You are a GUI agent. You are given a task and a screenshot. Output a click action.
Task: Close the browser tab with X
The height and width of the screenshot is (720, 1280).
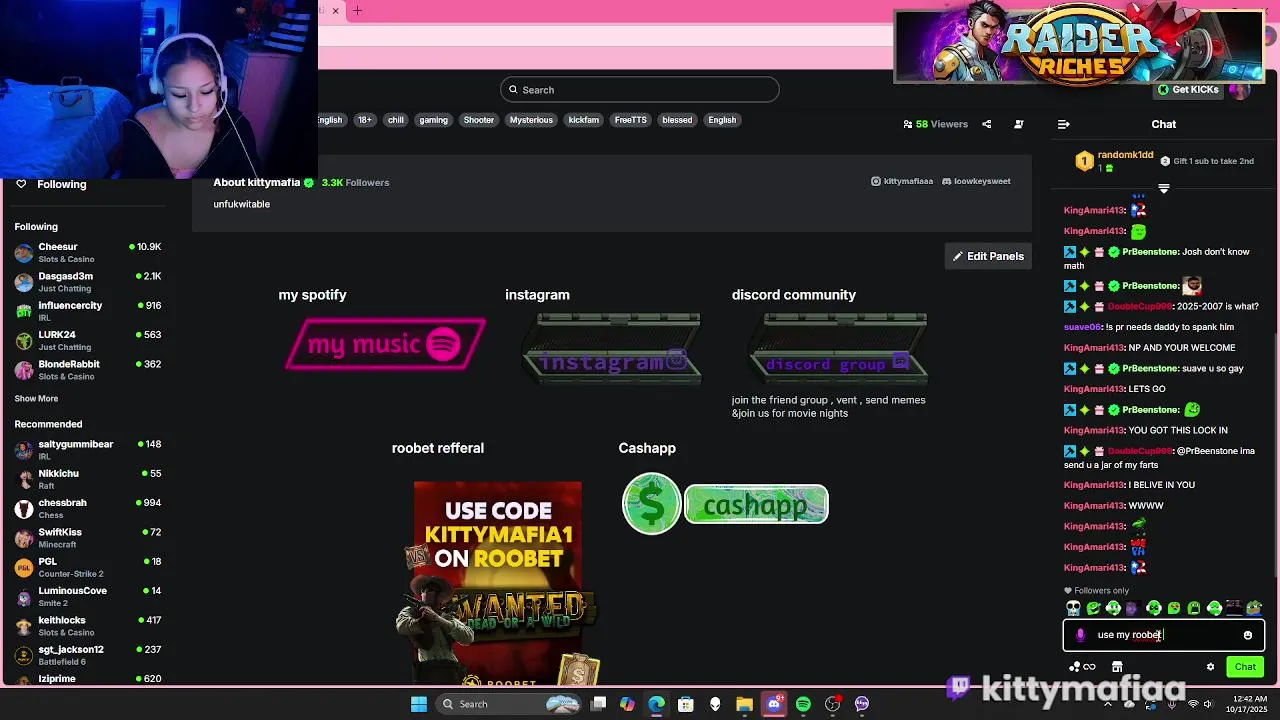tap(335, 11)
